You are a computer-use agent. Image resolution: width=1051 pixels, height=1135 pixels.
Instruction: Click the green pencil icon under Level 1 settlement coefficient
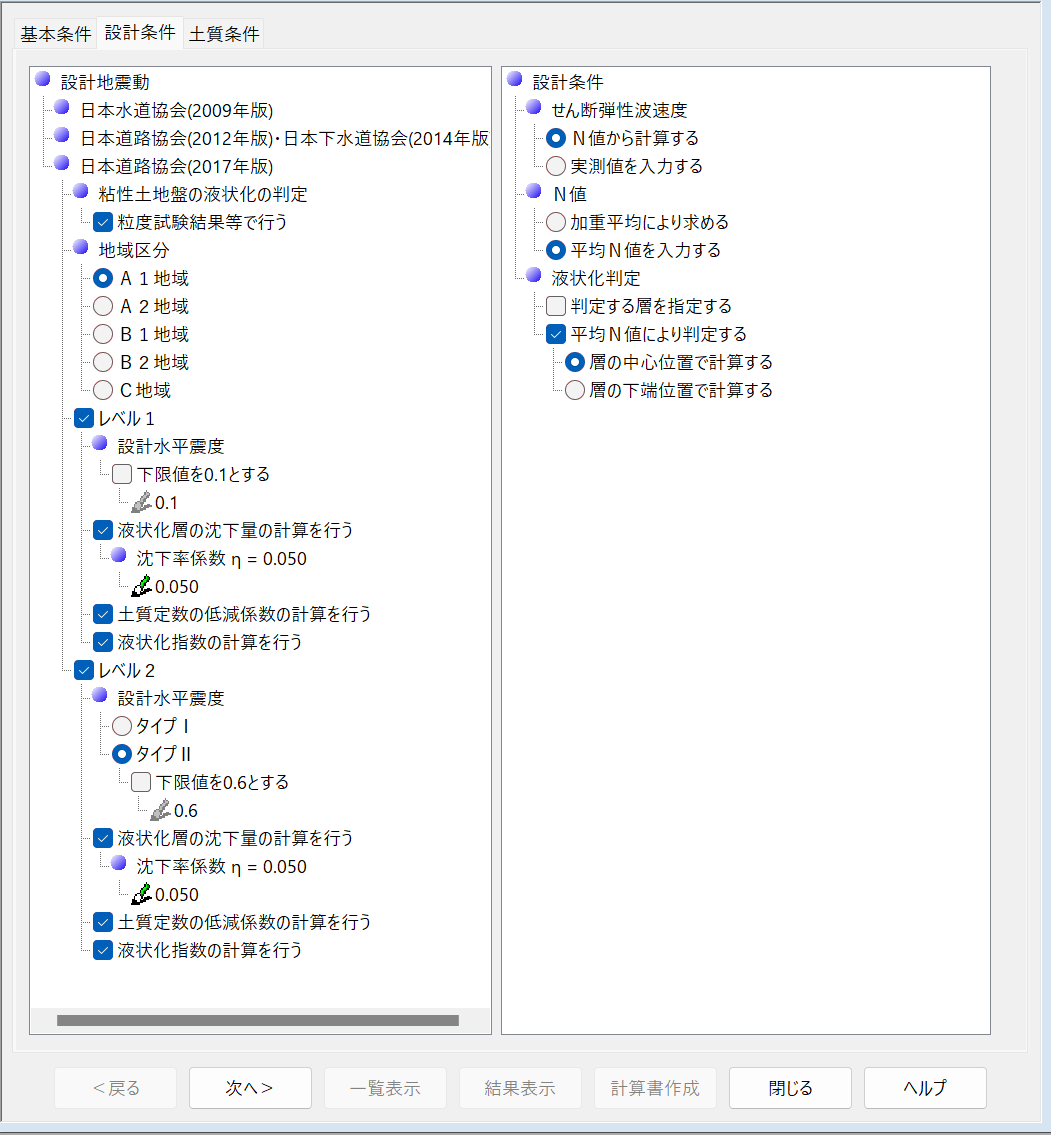pyautogui.click(x=142, y=587)
